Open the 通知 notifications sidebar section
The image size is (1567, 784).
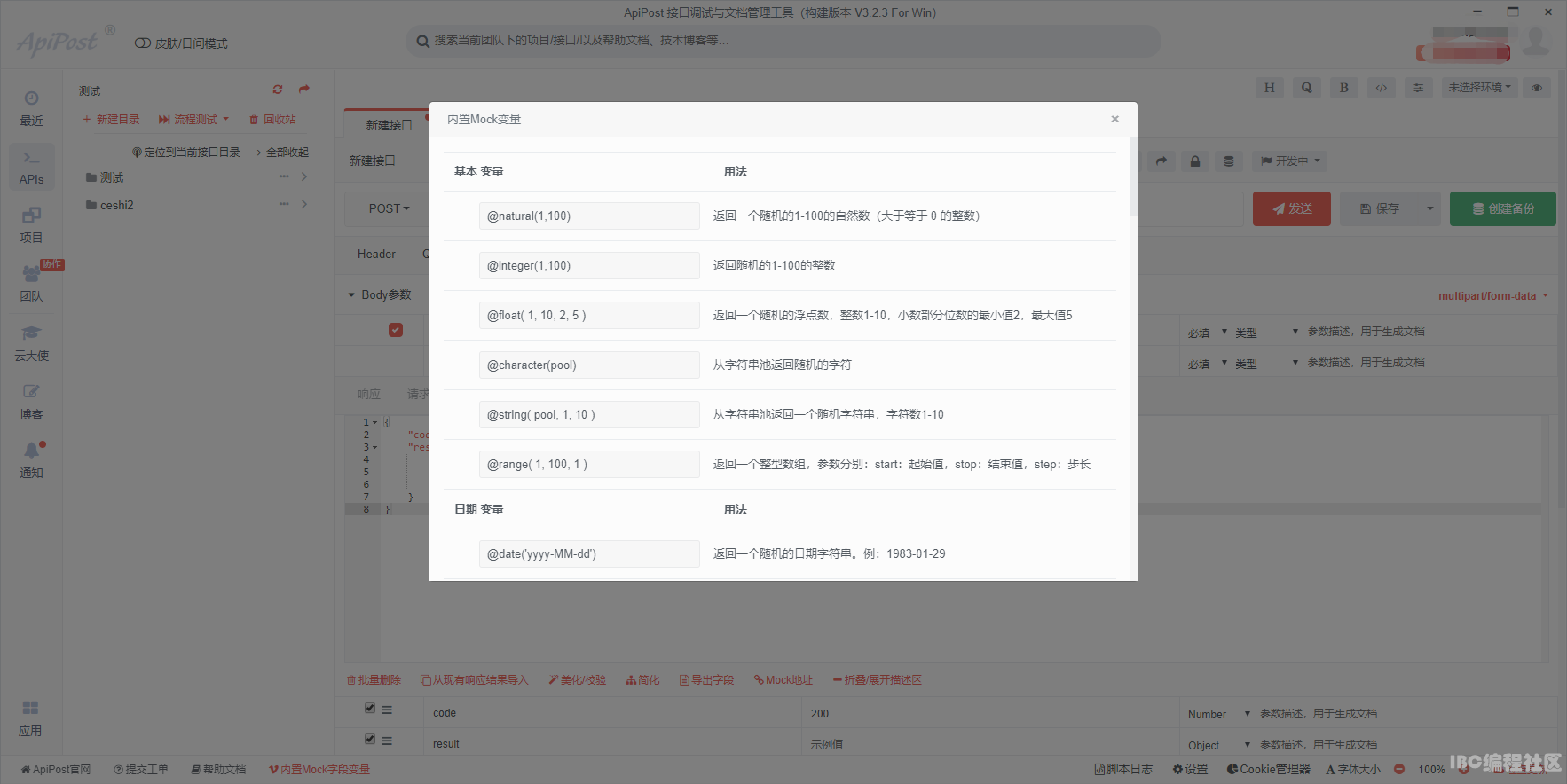pos(31,460)
